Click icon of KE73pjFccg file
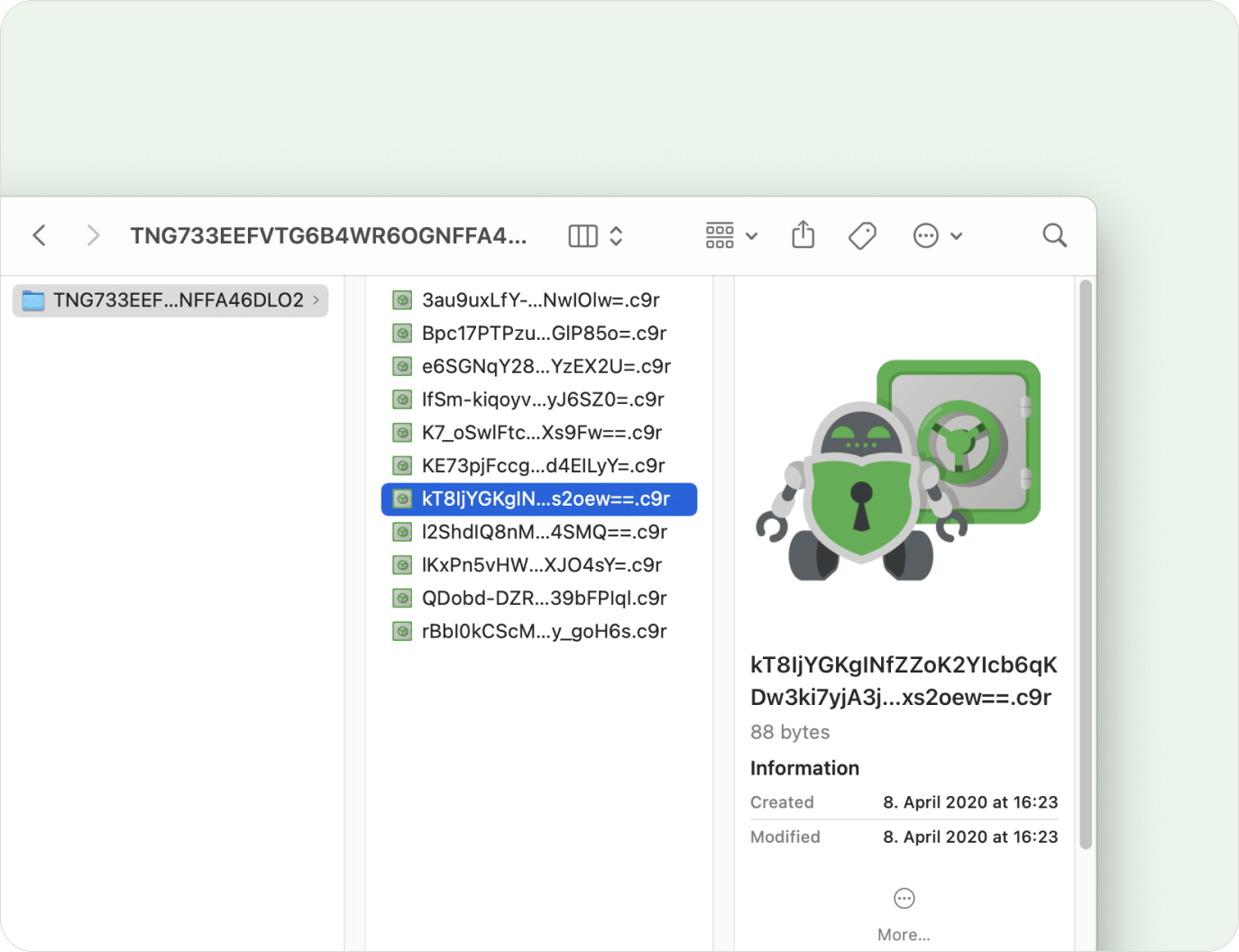1239x952 pixels. pyautogui.click(x=402, y=466)
